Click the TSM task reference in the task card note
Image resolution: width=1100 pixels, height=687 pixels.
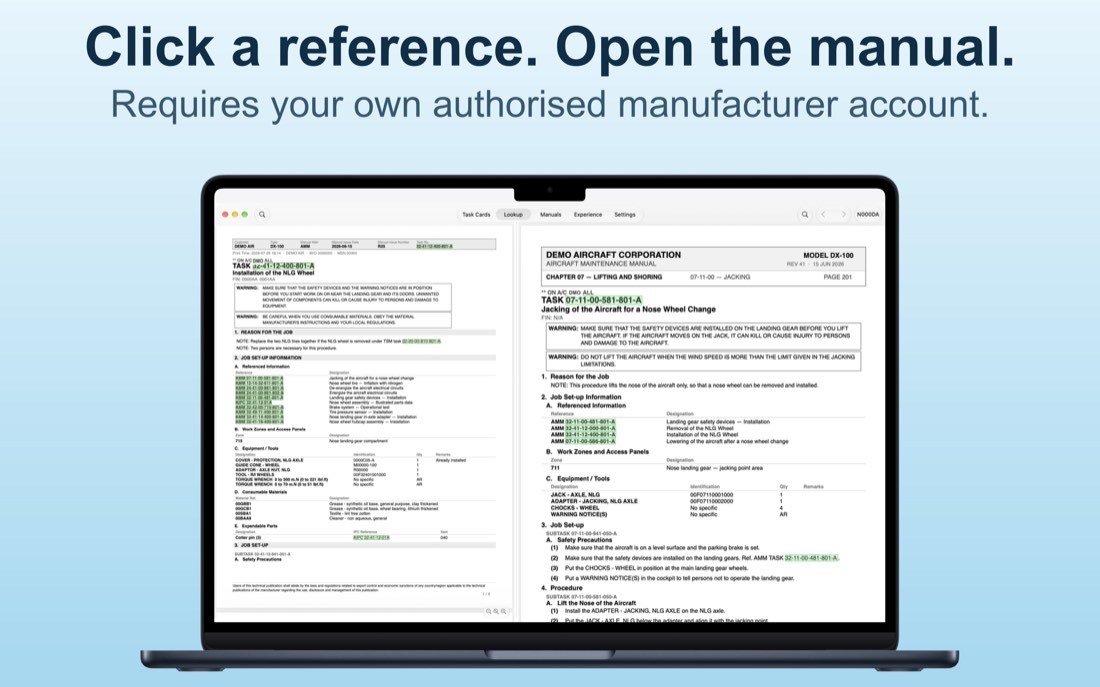click(421, 341)
